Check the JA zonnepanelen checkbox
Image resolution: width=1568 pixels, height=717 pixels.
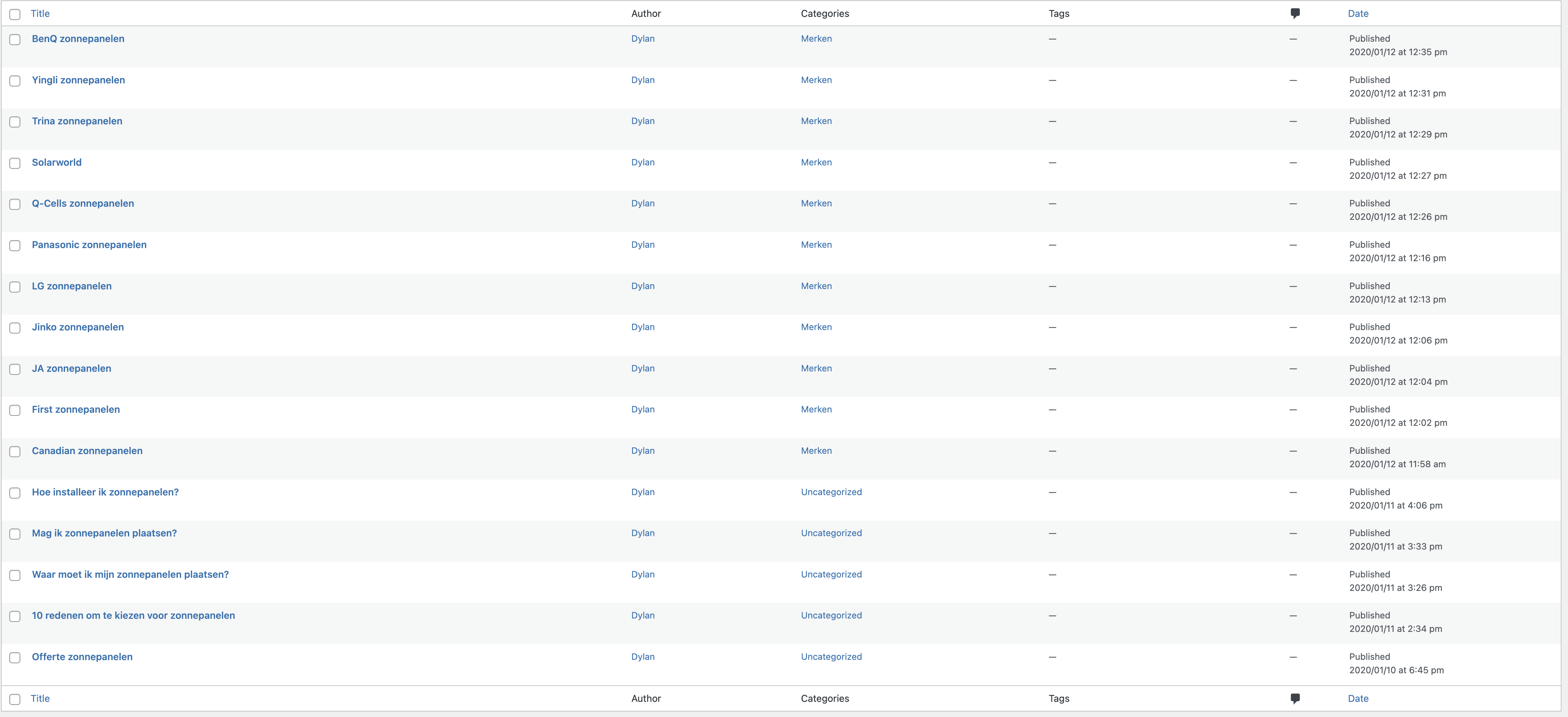(15, 369)
